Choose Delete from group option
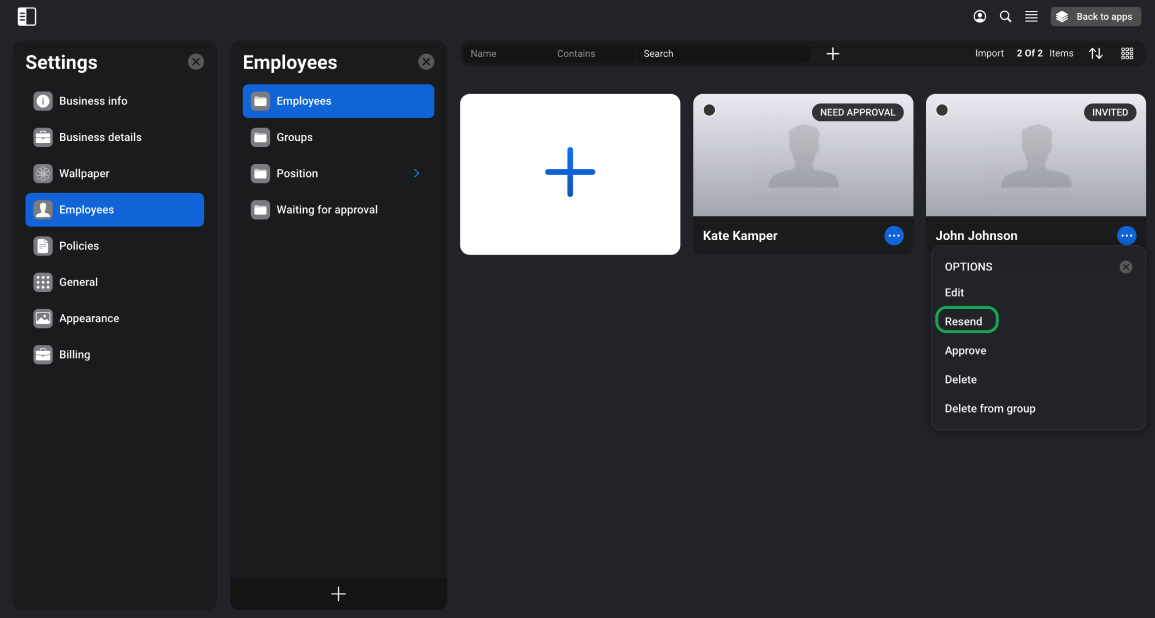1155x618 pixels. tap(990, 409)
